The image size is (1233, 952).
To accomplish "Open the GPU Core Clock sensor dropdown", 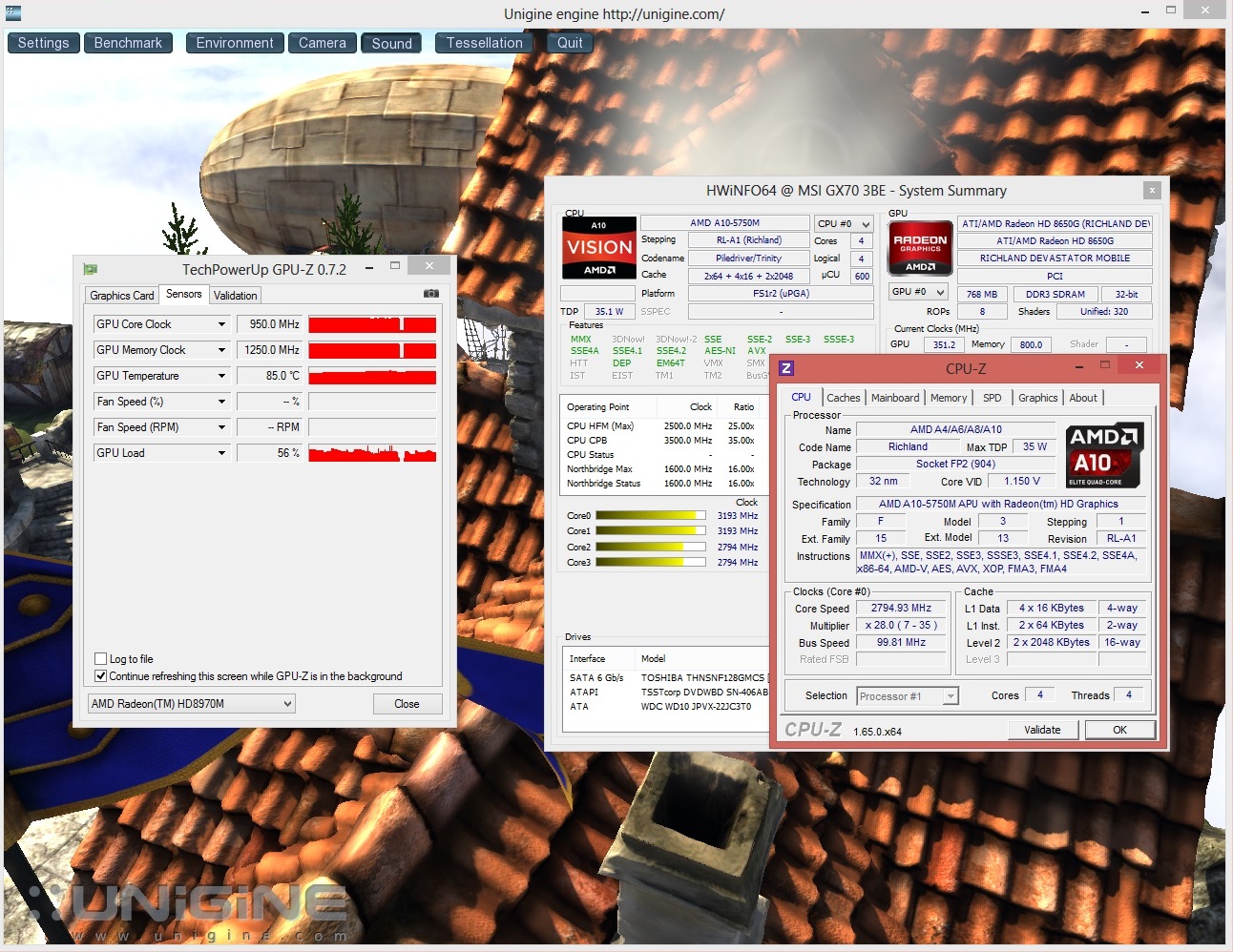I will click(221, 324).
